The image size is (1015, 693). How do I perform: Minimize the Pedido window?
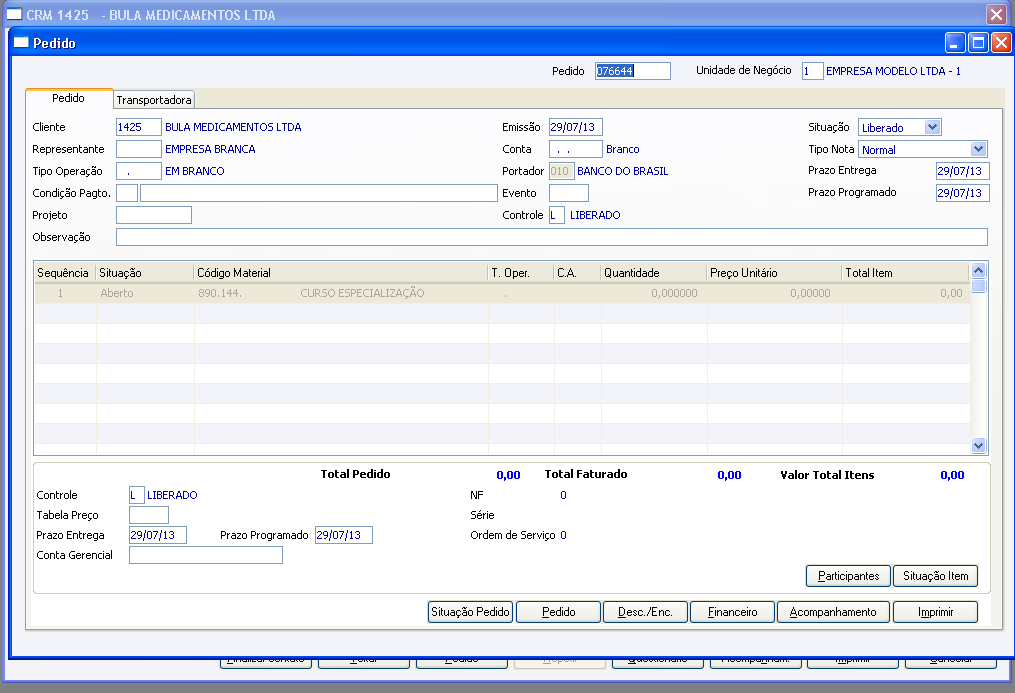[955, 43]
